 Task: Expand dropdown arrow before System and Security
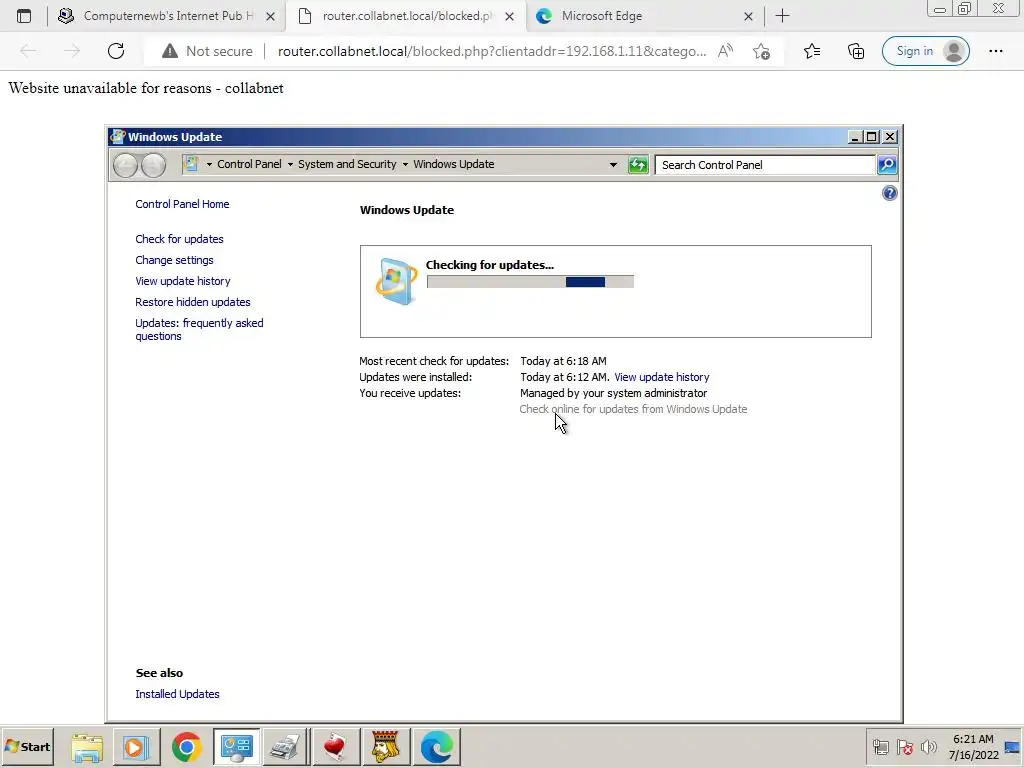(x=290, y=165)
